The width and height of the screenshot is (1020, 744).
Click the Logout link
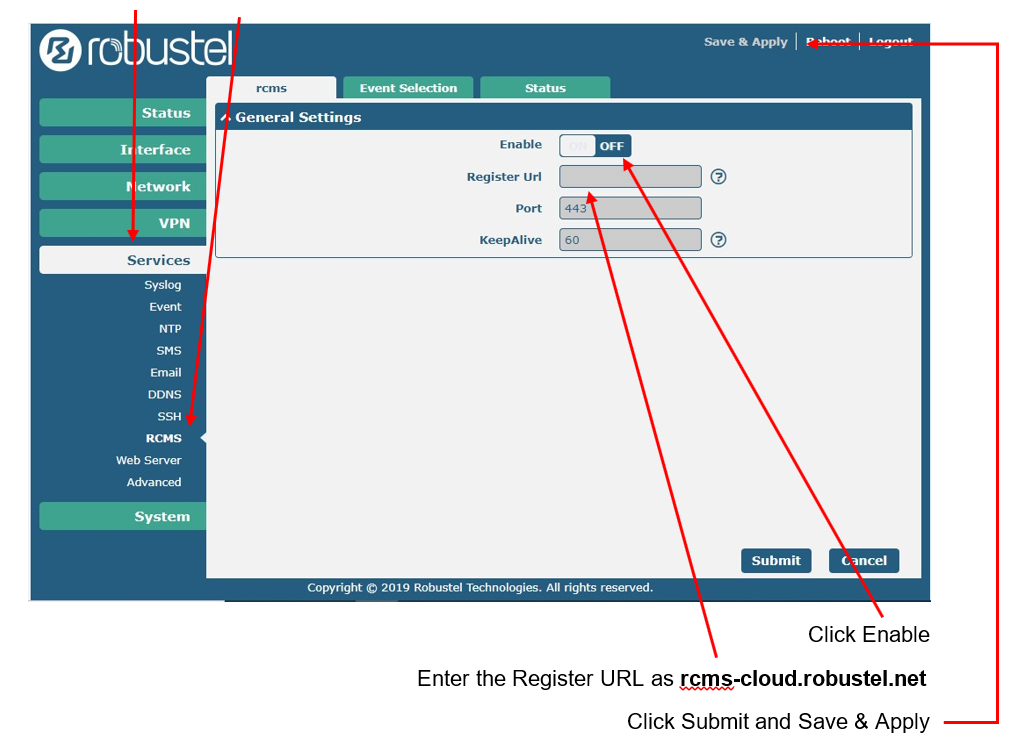[891, 42]
